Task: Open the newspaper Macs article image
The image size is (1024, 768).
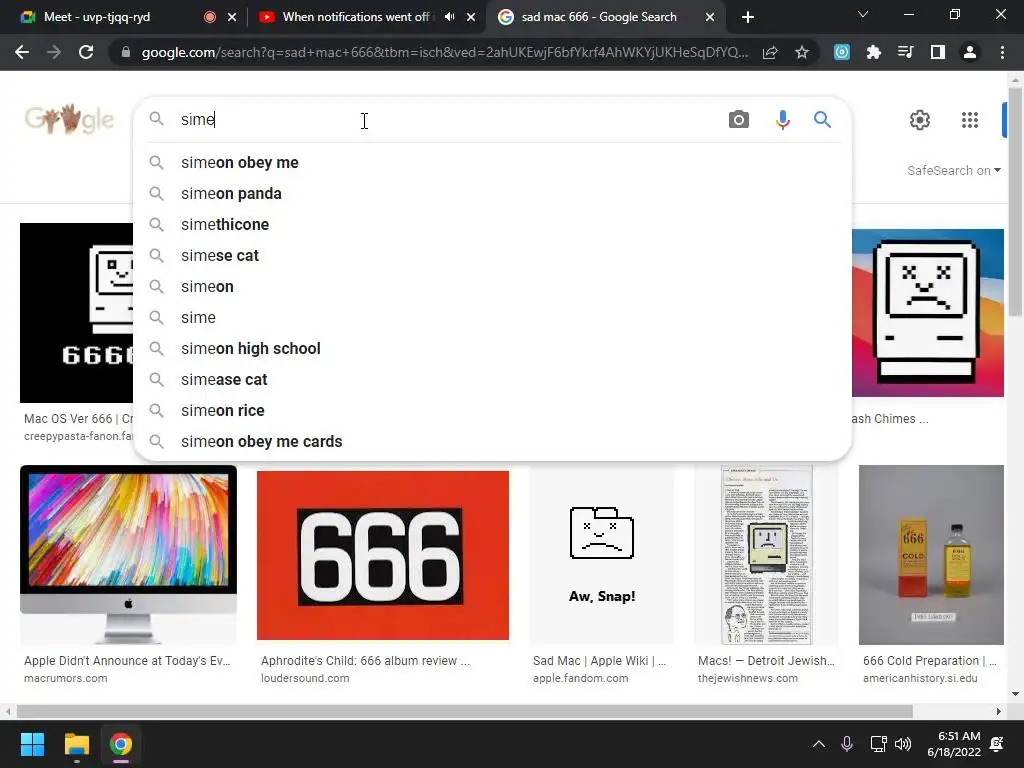Action: (766, 554)
